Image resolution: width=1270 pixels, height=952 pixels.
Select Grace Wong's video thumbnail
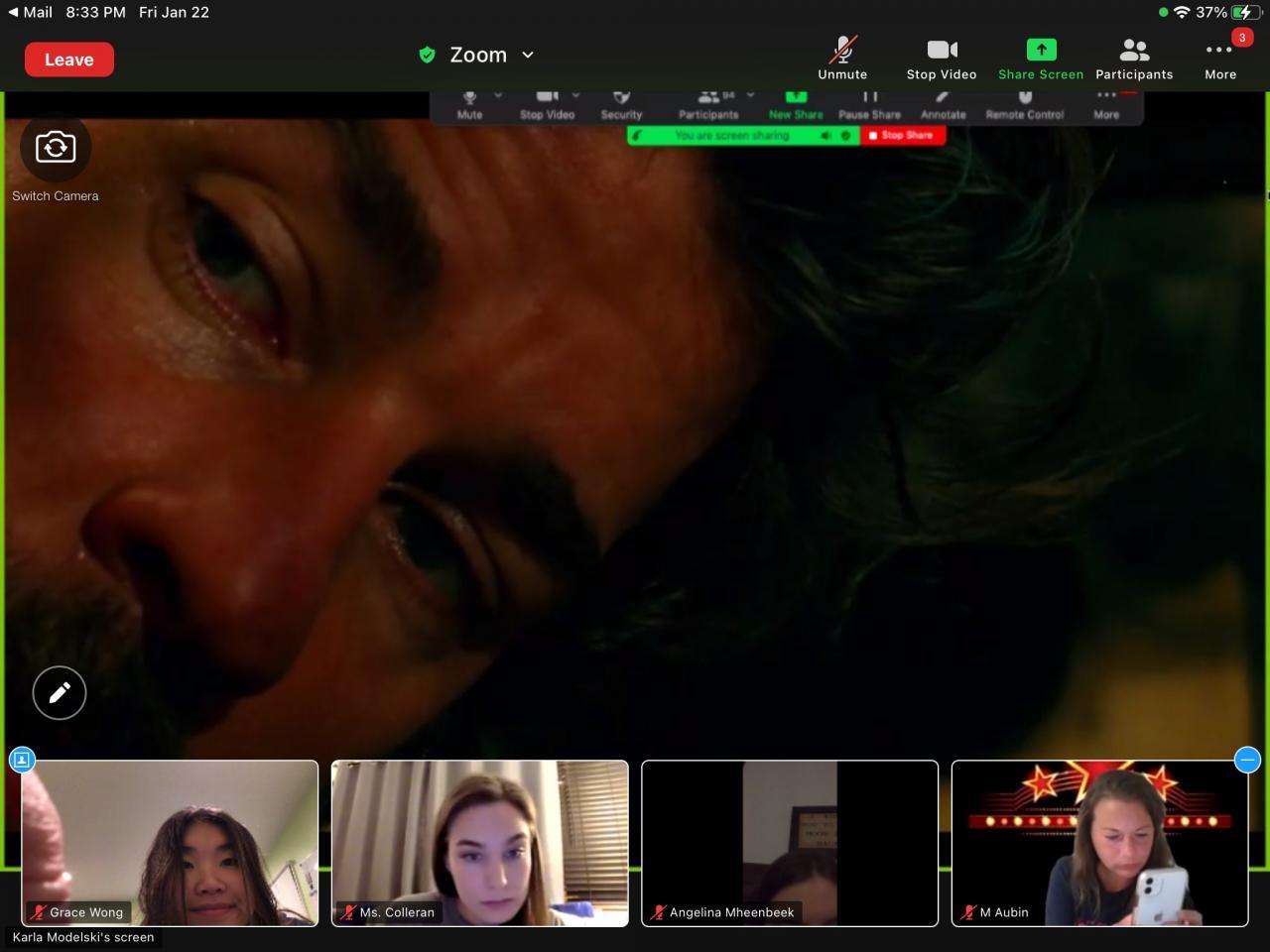point(170,843)
